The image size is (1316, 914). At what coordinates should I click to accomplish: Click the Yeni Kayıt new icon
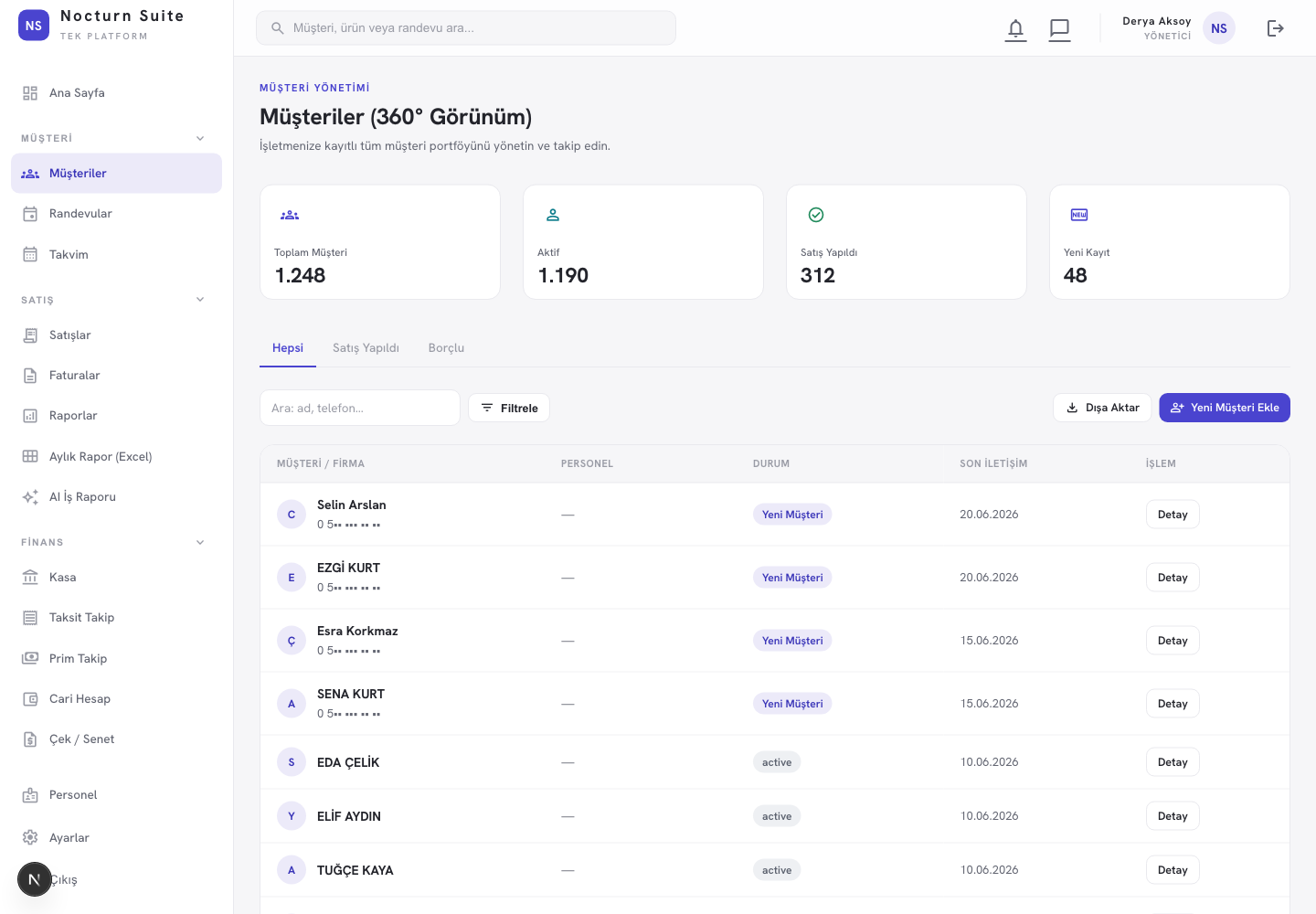[x=1079, y=215]
